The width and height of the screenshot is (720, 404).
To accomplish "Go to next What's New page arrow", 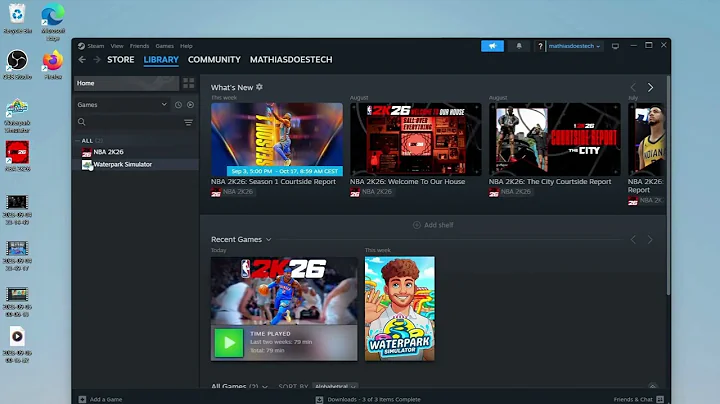I will click(x=650, y=87).
